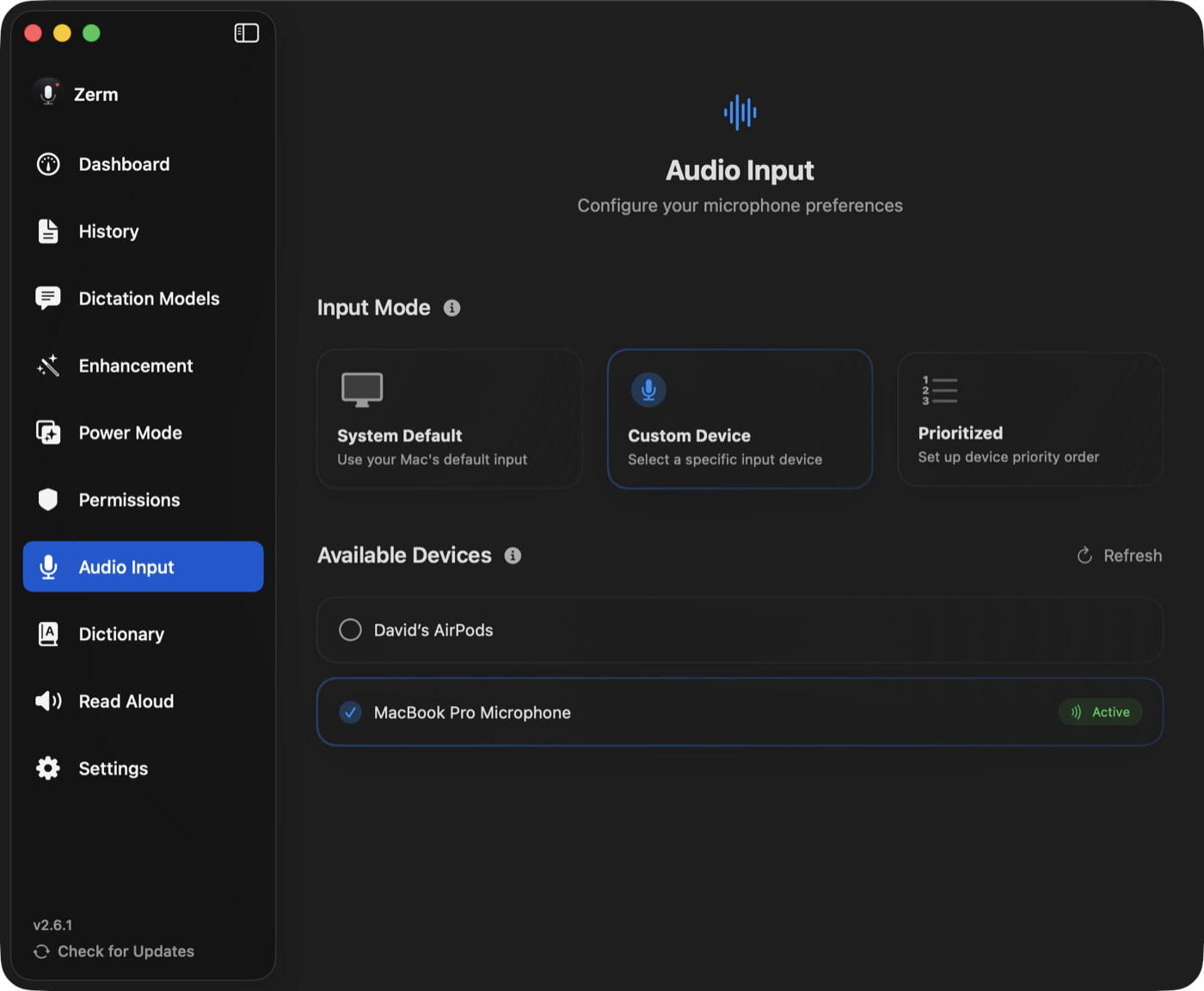Click the Zerm app name text
The width and height of the screenshot is (1204, 991).
pos(96,95)
